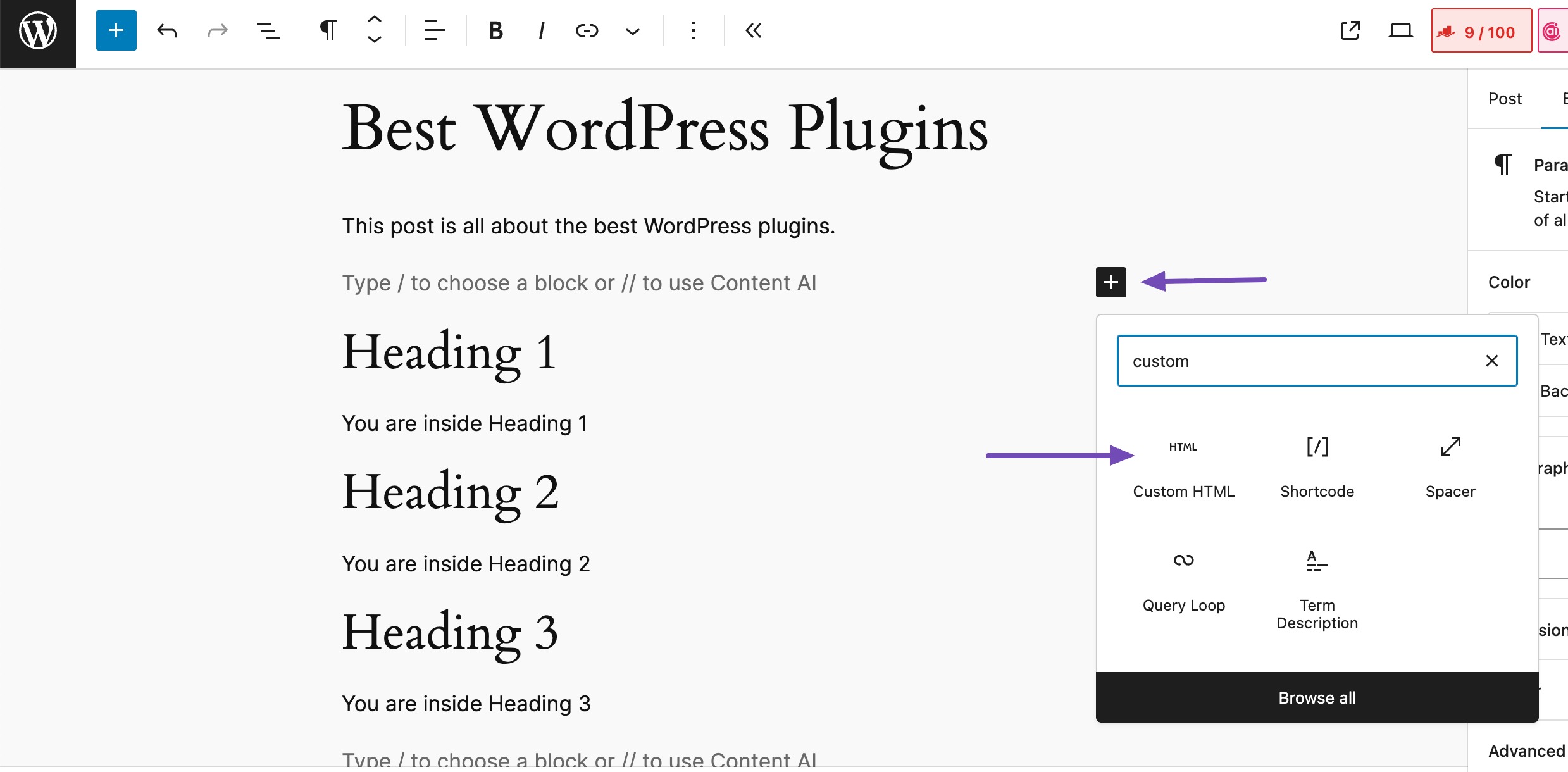The height and width of the screenshot is (772, 1568).
Task: Redo the last undone change
Action: (218, 30)
